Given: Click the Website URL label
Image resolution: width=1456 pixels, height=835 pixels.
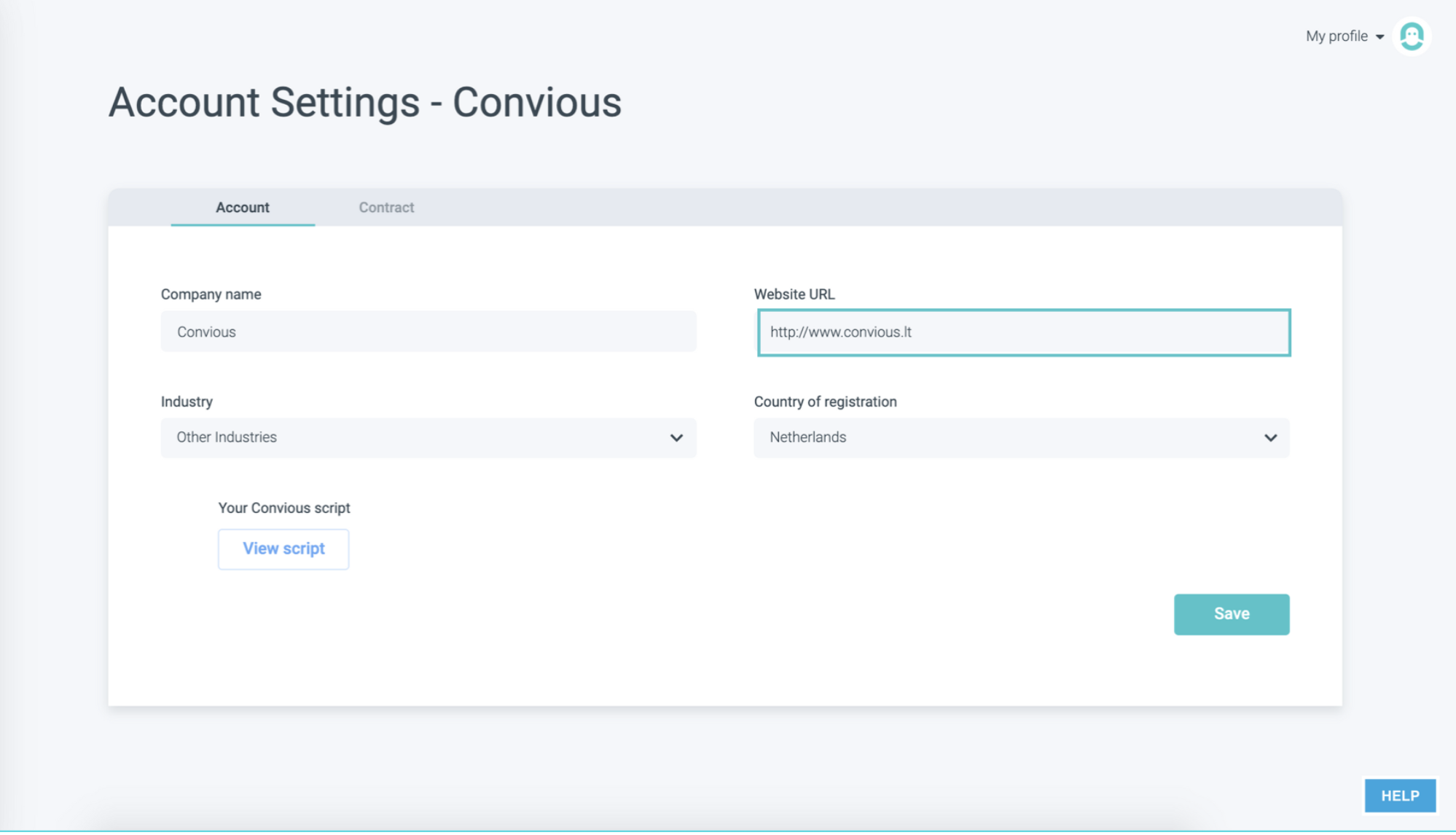Looking at the screenshot, I should [x=794, y=294].
